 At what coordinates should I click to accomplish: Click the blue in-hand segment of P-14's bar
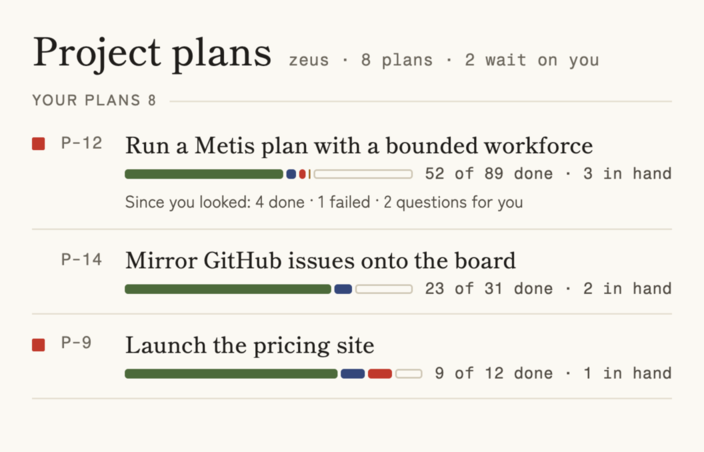[x=343, y=289]
